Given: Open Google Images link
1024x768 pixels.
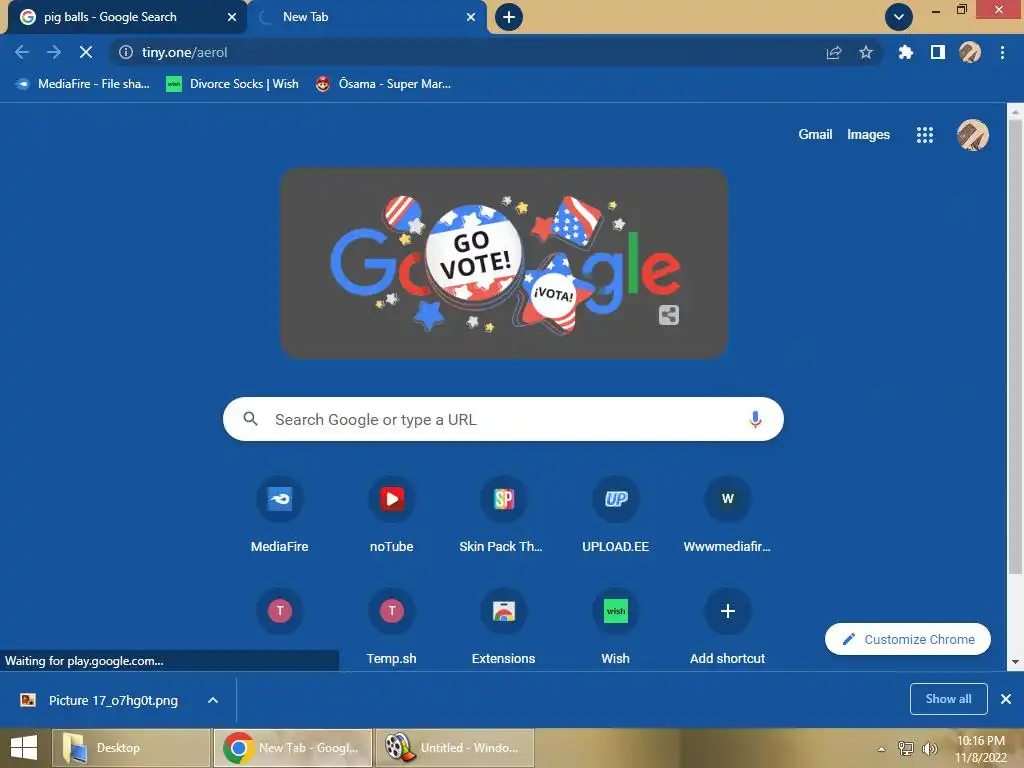Looking at the screenshot, I should tap(868, 135).
